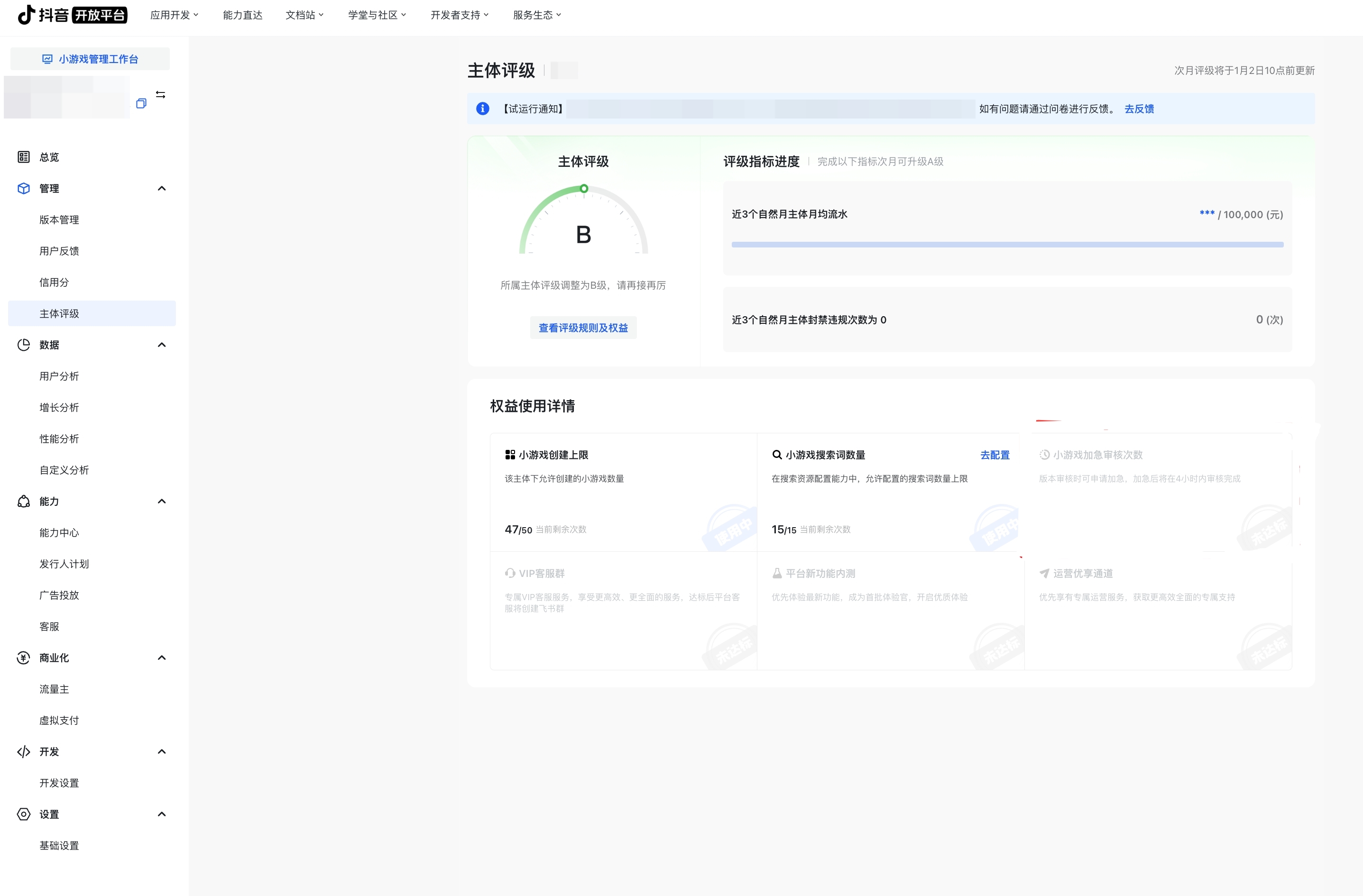
Task: Click the 开发 code brackets icon
Action: (24, 752)
